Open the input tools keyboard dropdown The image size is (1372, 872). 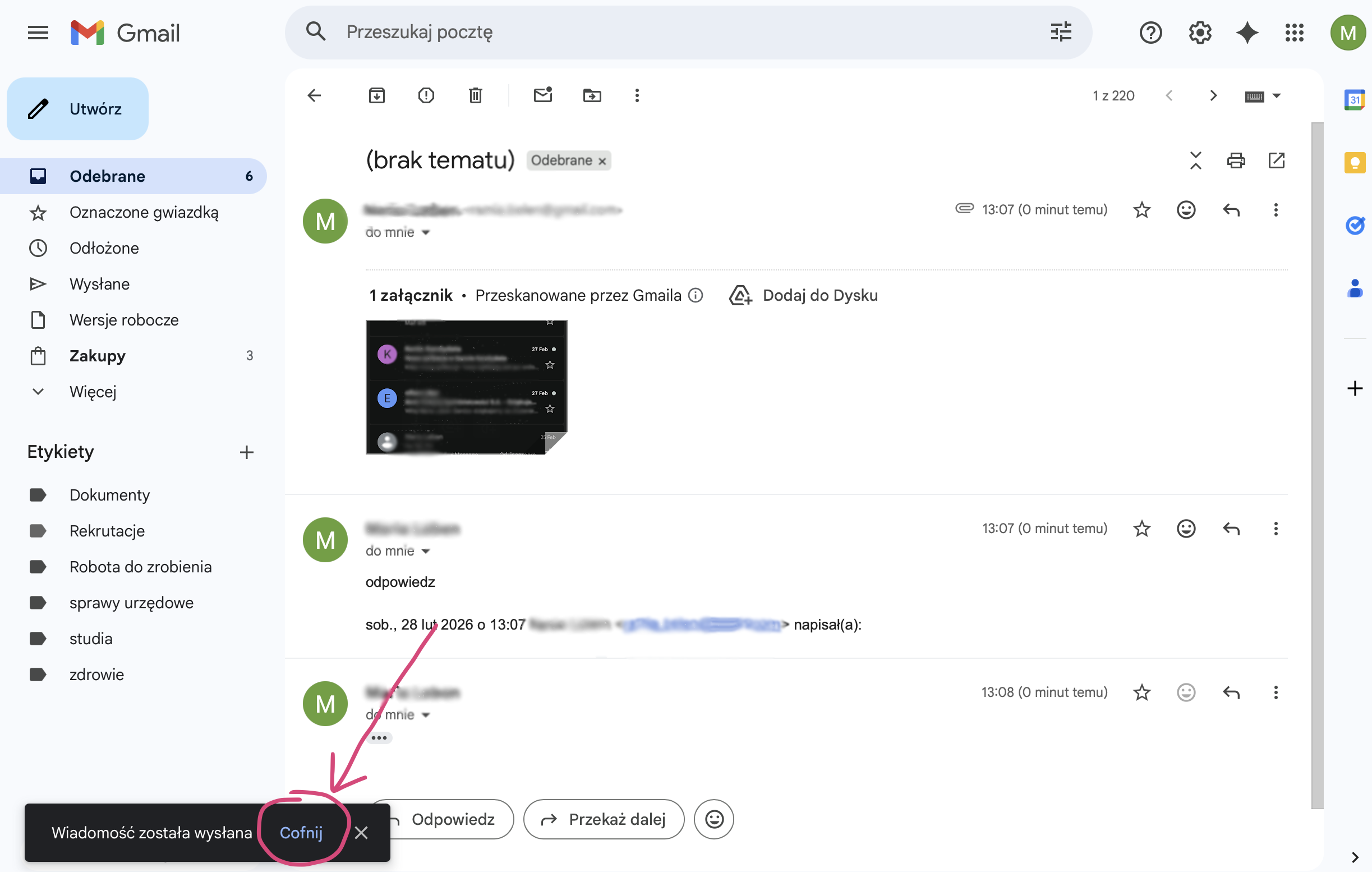pyautogui.click(x=1263, y=95)
